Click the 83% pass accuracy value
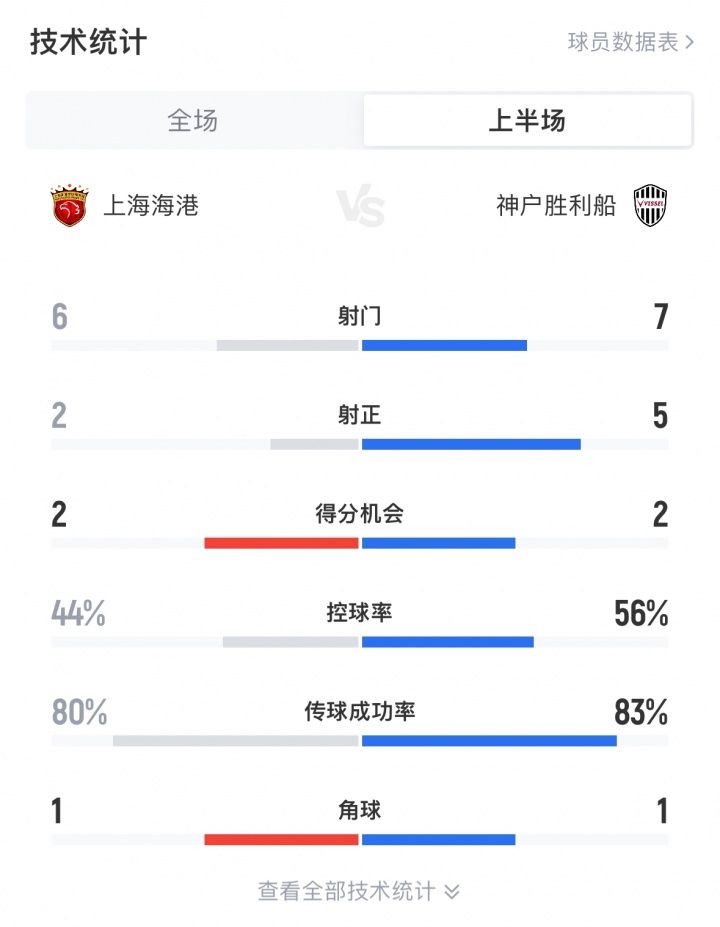 641,713
